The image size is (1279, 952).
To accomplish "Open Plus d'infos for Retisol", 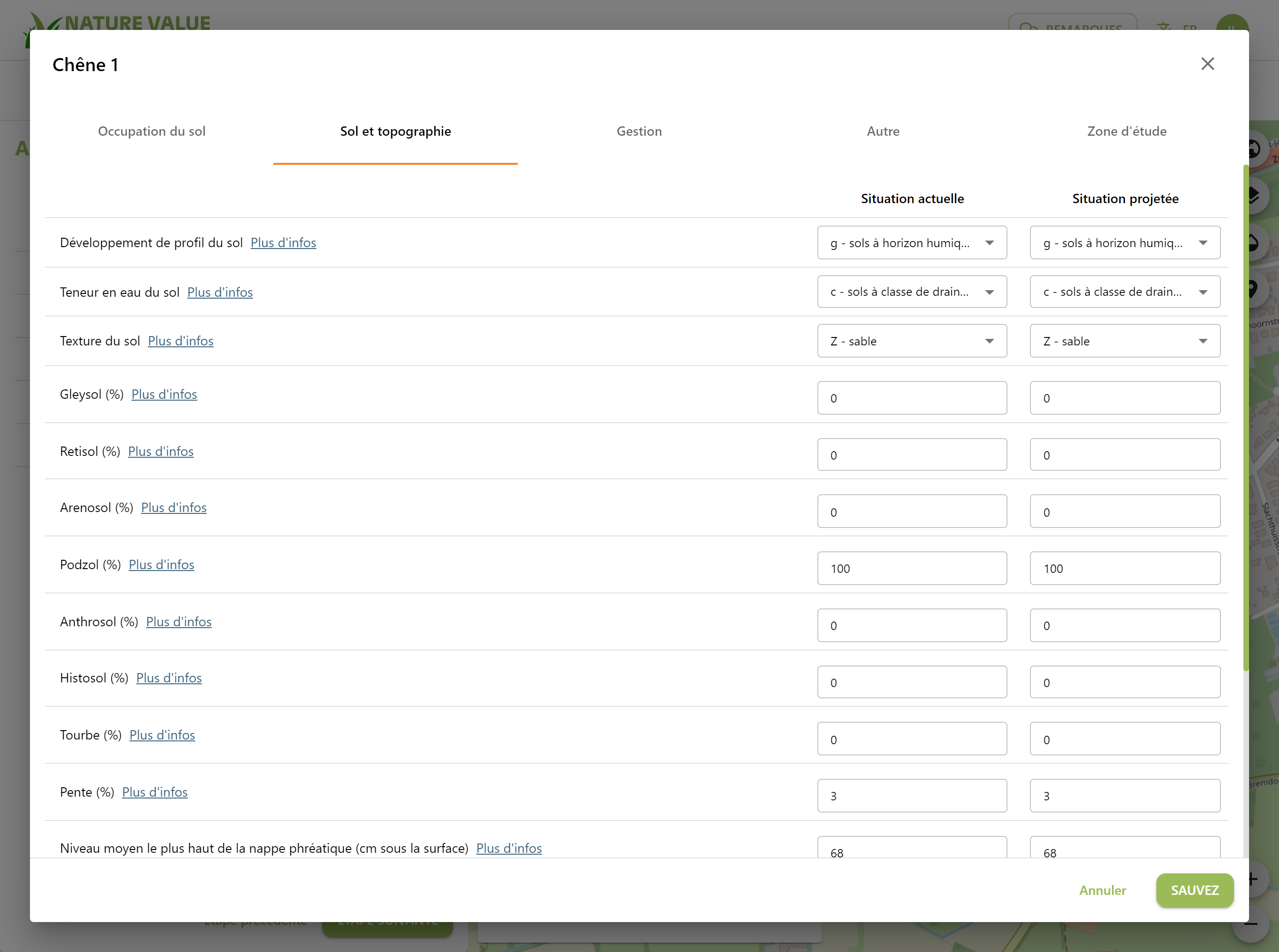I will [x=161, y=451].
